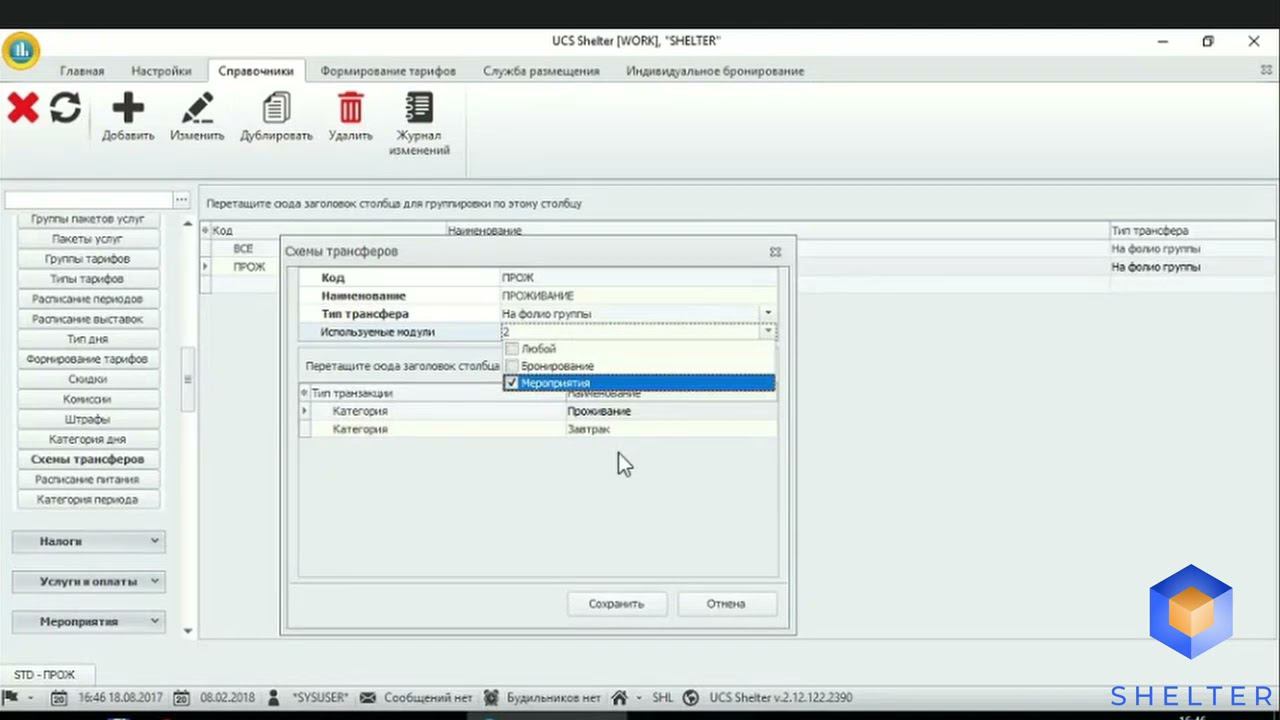Select the Завтрак category row
The image size is (1280, 720).
pyautogui.click(x=539, y=429)
